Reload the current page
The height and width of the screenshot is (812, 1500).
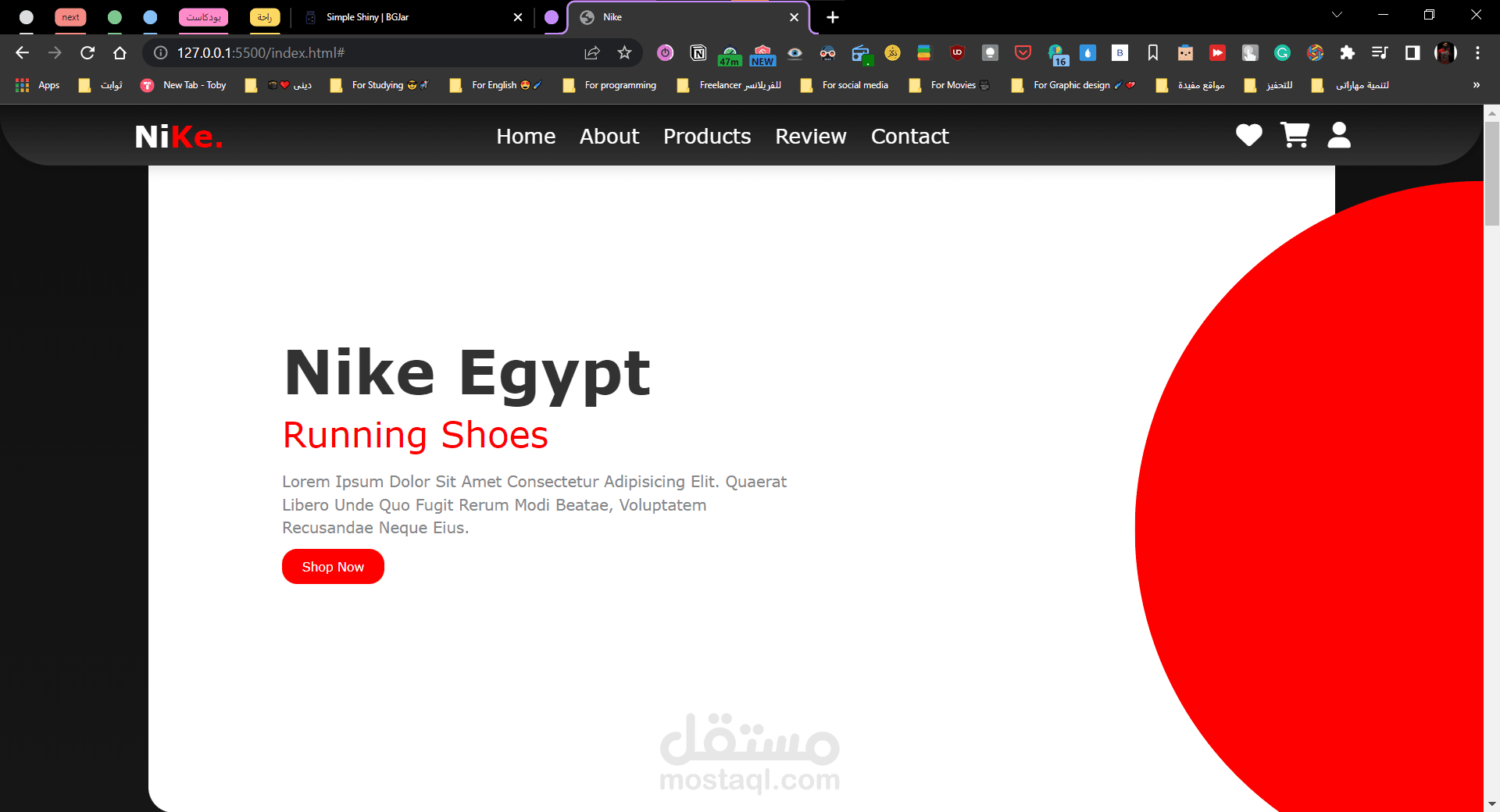point(87,52)
